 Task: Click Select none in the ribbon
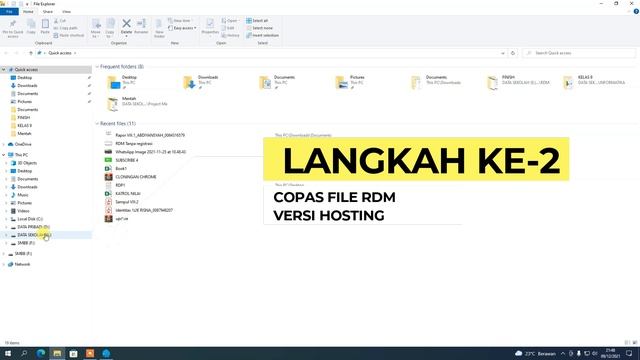tap(259, 28)
